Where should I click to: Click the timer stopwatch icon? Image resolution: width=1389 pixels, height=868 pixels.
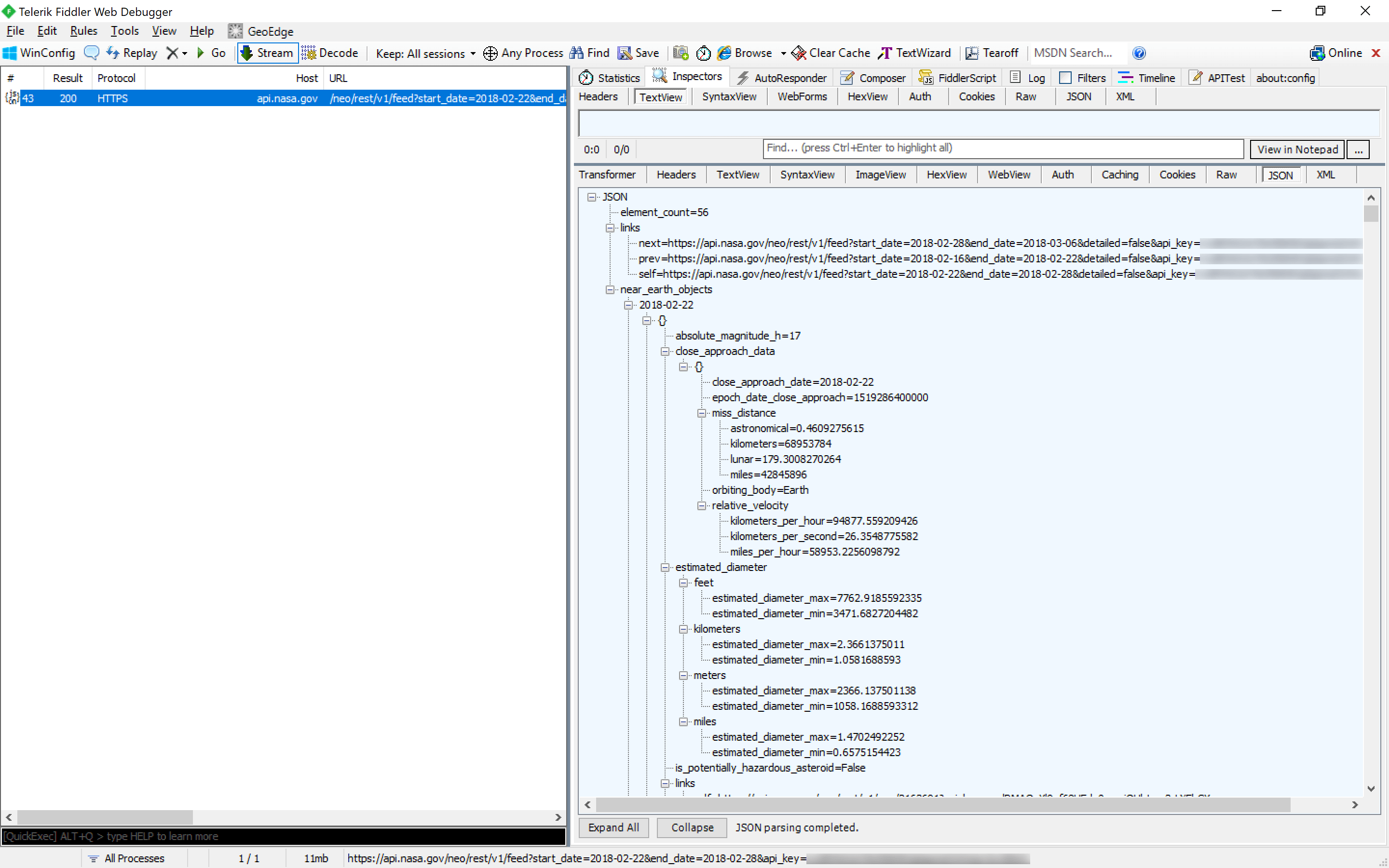pyautogui.click(x=703, y=54)
